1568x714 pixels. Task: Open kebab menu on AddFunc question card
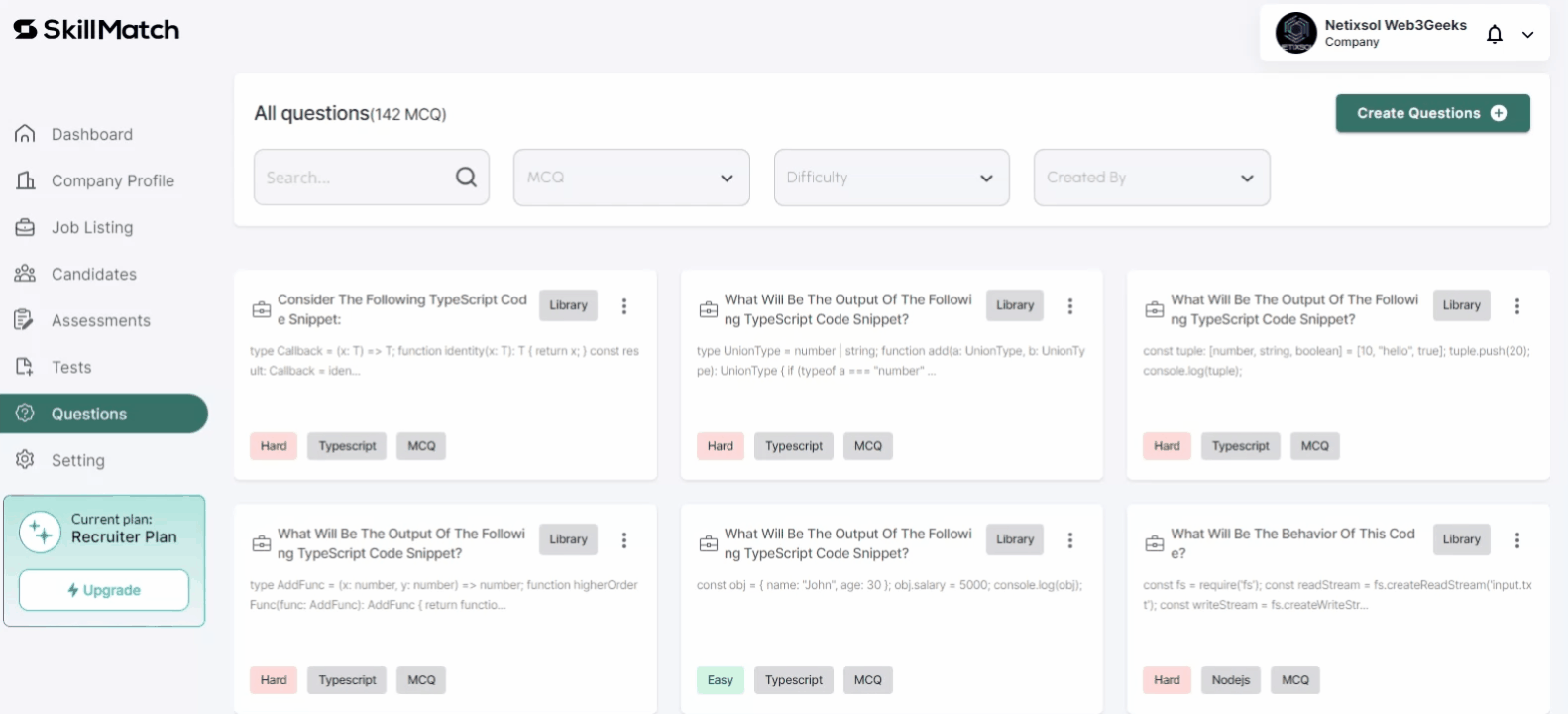pyautogui.click(x=624, y=540)
